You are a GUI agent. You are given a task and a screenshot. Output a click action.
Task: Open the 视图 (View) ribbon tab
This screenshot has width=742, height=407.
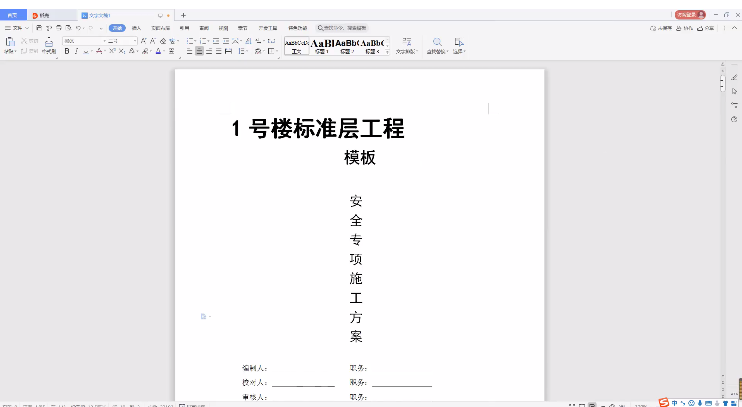(223, 28)
